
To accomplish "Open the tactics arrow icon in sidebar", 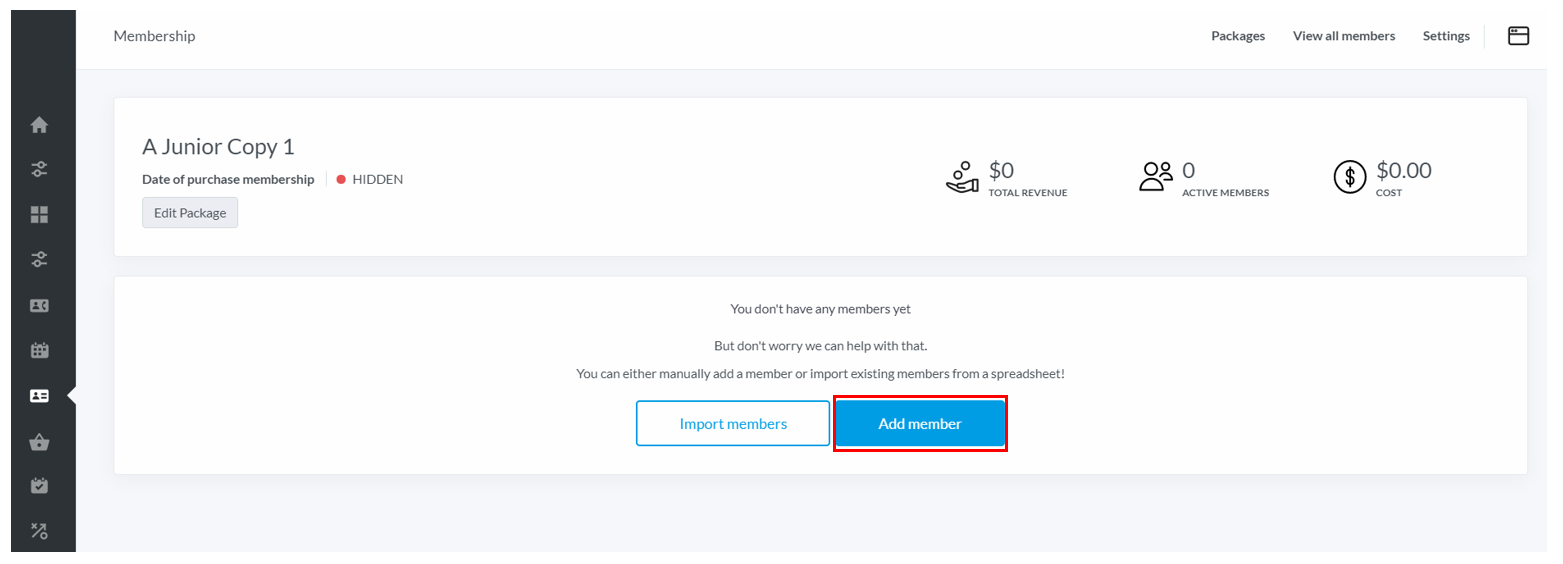I will 39,531.
